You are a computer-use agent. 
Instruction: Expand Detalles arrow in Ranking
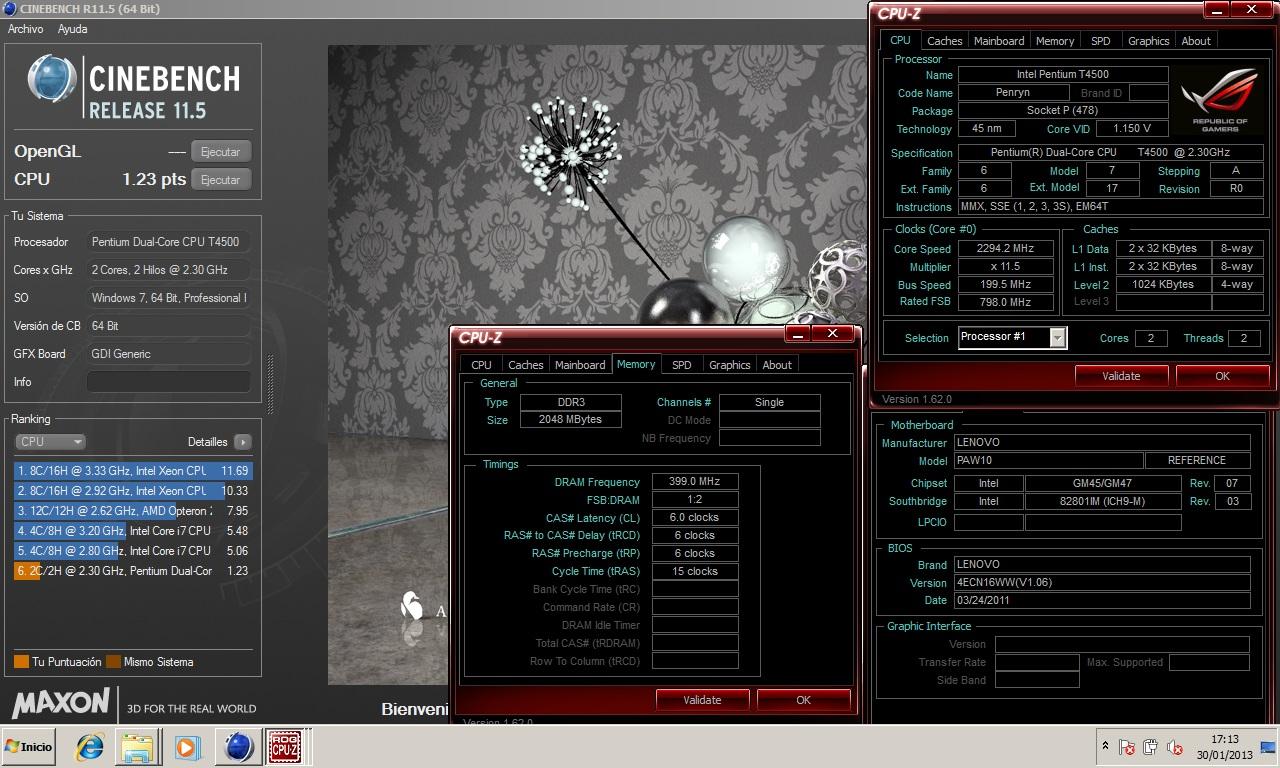point(242,441)
